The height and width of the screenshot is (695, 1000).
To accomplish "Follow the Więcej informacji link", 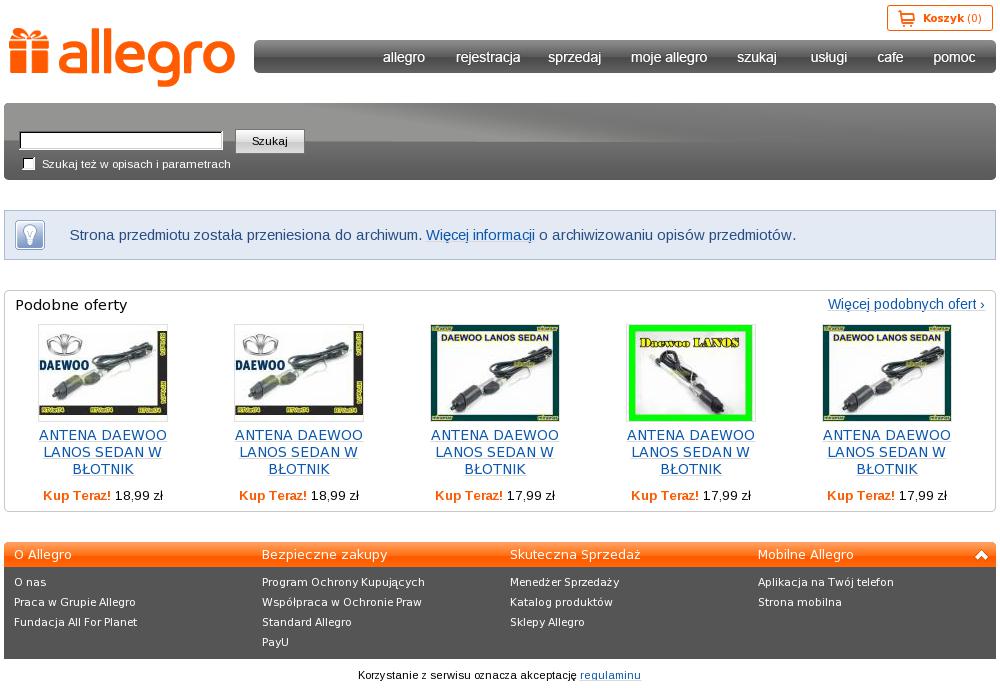I will [x=480, y=235].
